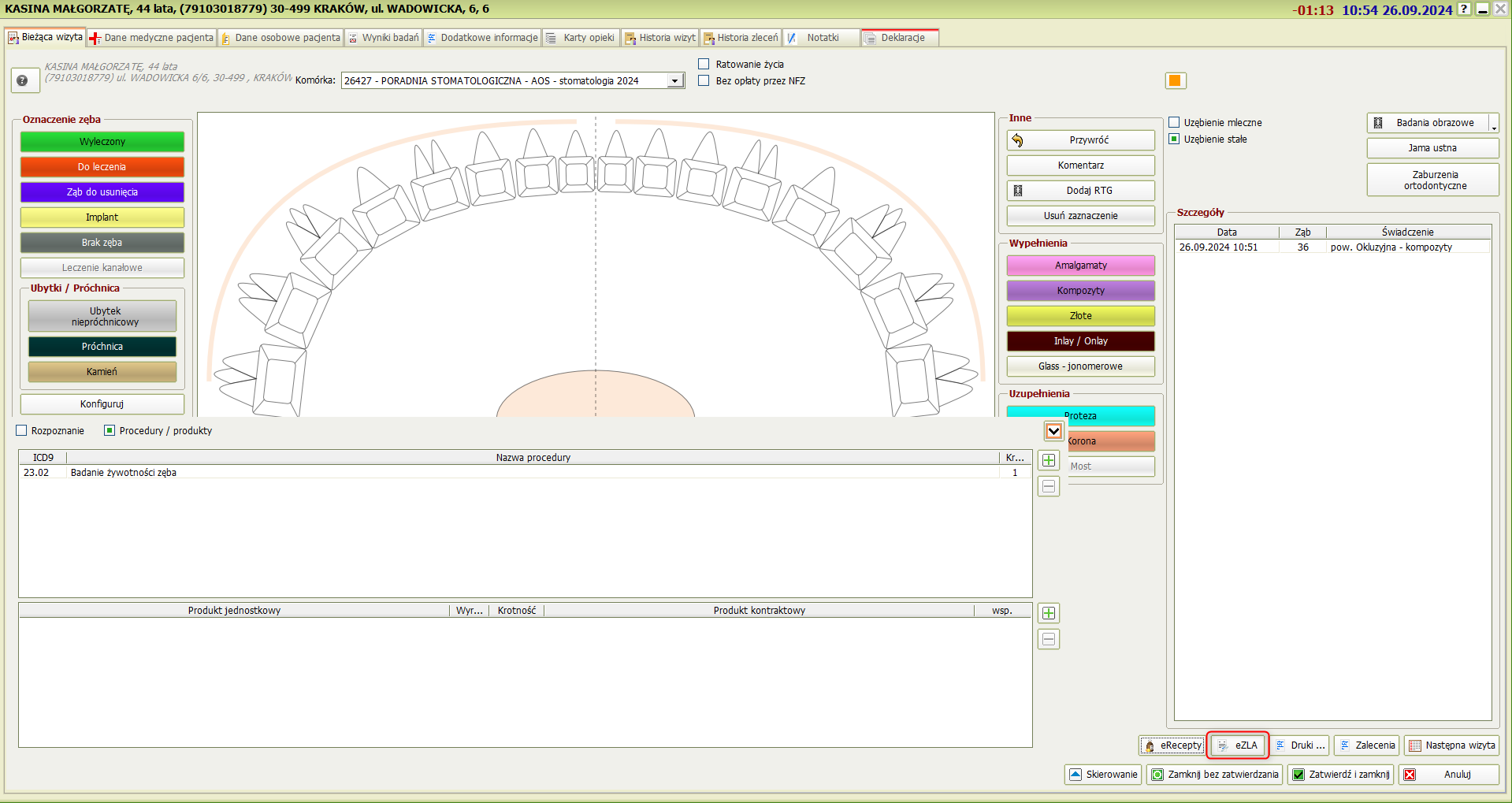The width and height of the screenshot is (1512, 803).
Task: Collapse the panel with the down chevron button
Action: click(x=1053, y=431)
